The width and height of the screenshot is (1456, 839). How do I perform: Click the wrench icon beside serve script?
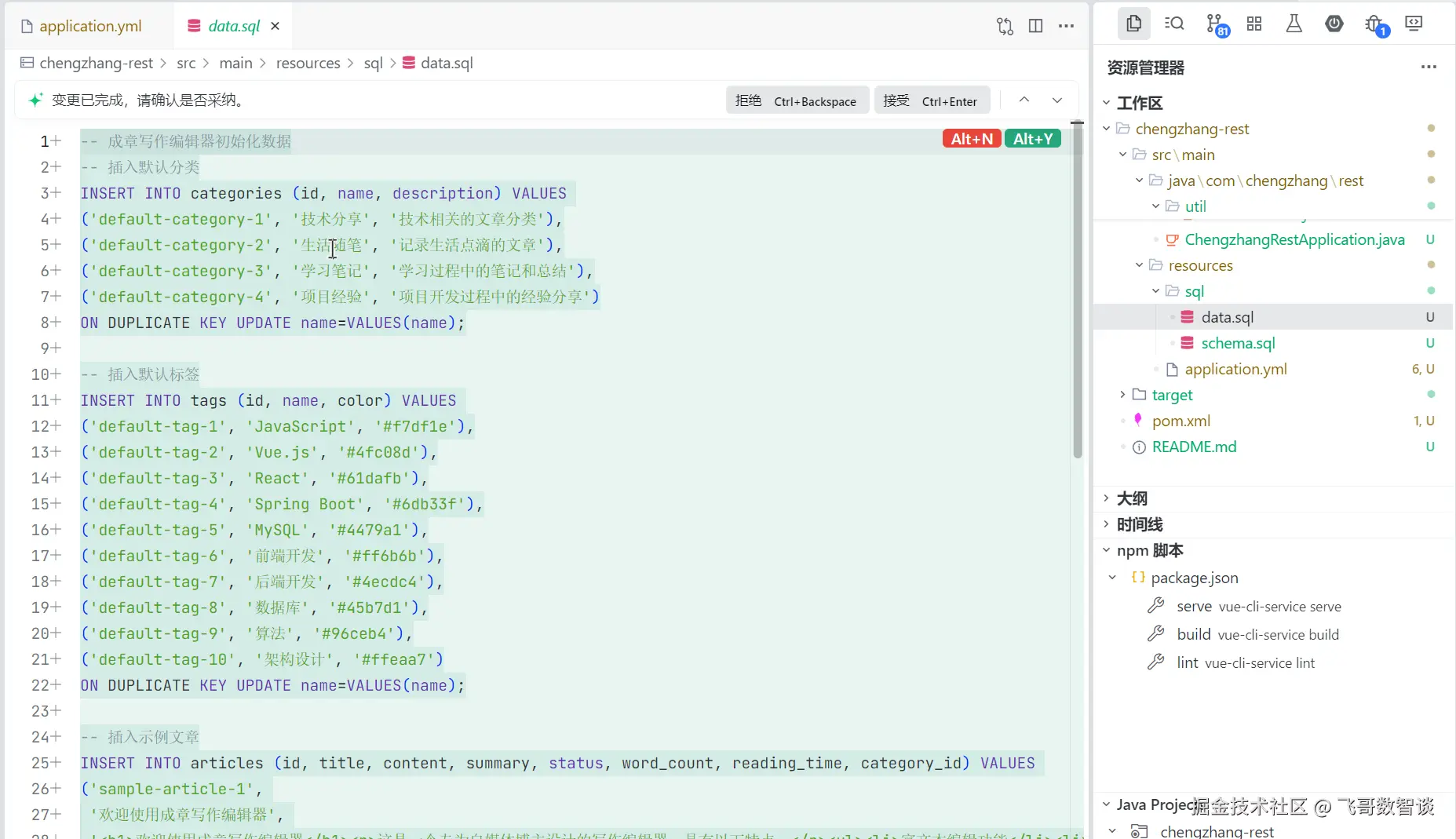pyautogui.click(x=1155, y=606)
